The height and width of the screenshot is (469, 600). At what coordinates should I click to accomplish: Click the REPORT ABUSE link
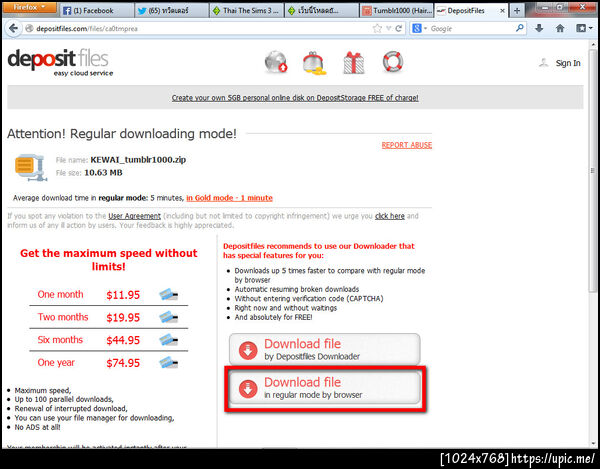pos(407,145)
